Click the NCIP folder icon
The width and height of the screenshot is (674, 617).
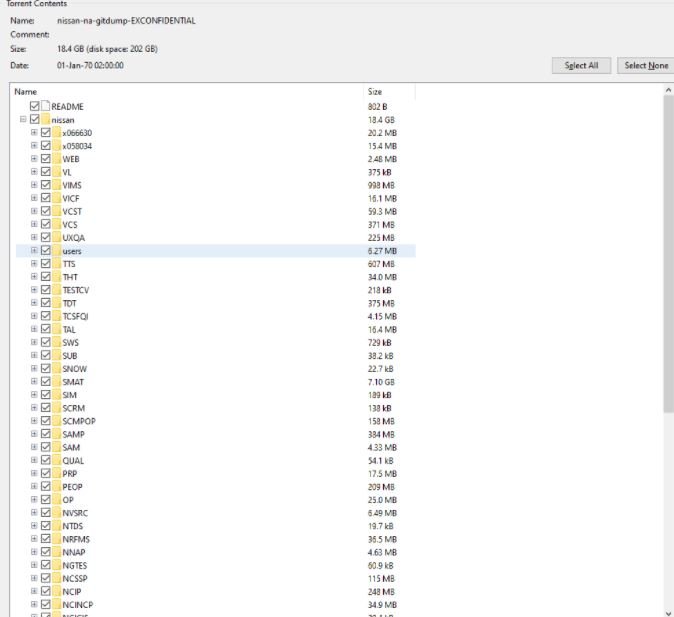(x=56, y=591)
